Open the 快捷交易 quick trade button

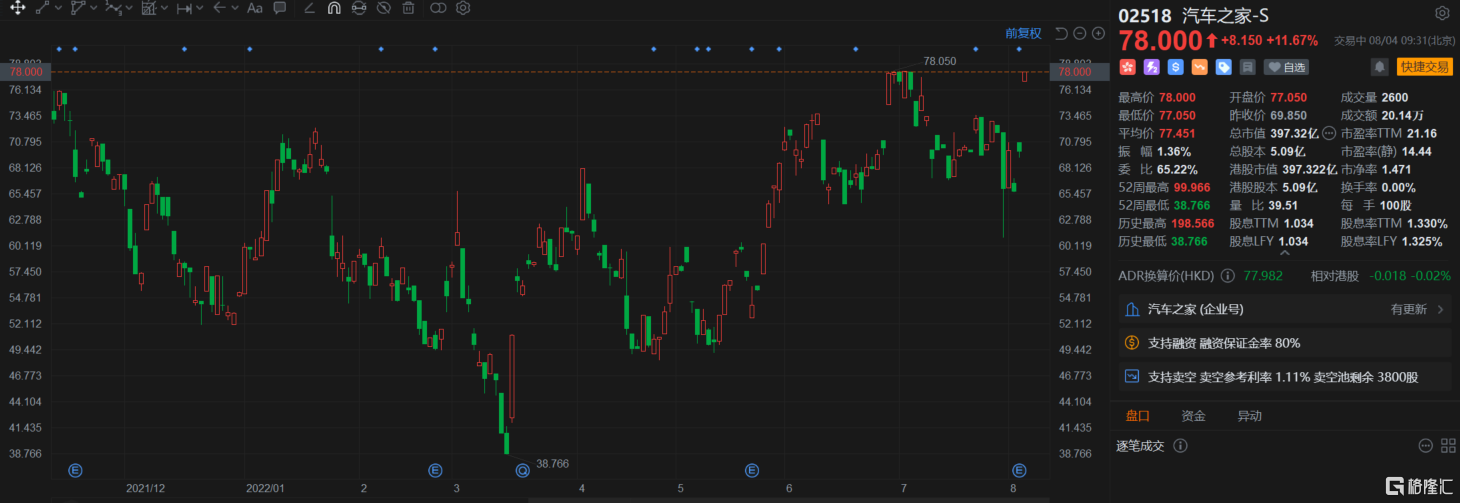click(x=1425, y=67)
